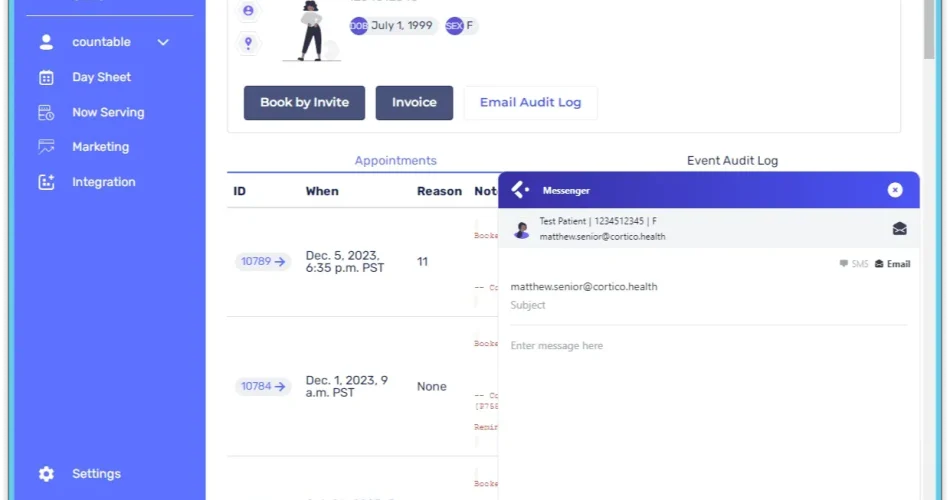This screenshot has width=950, height=500.
Task: Click the Book by Invite button
Action: click(x=304, y=102)
